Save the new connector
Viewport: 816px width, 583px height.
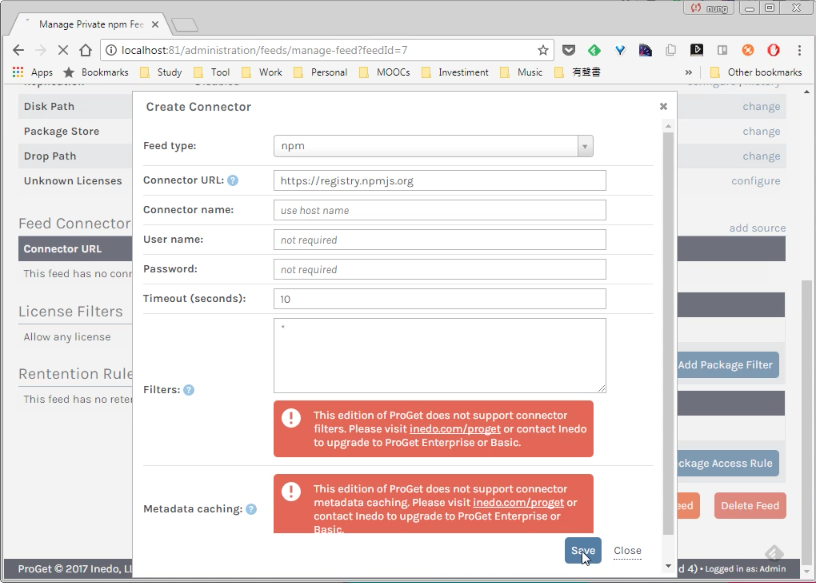[583, 550]
